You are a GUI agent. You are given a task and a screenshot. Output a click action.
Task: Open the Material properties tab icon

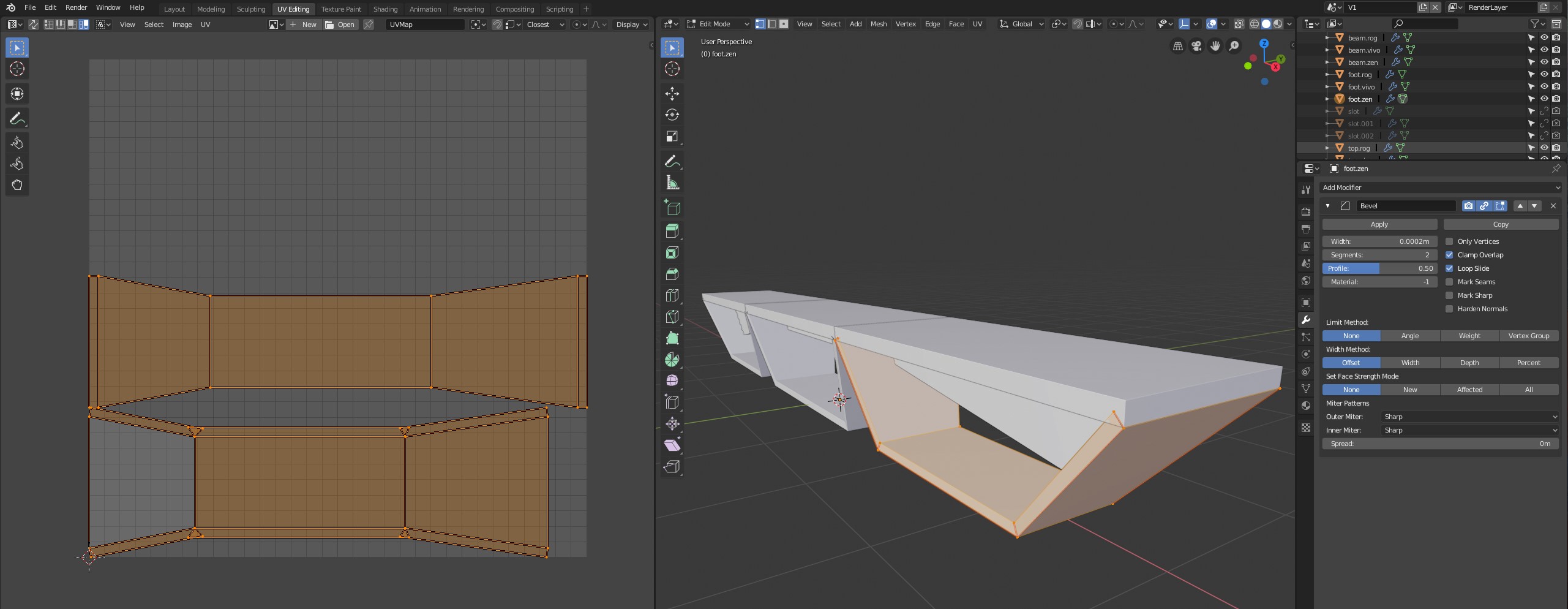pos(1306,406)
